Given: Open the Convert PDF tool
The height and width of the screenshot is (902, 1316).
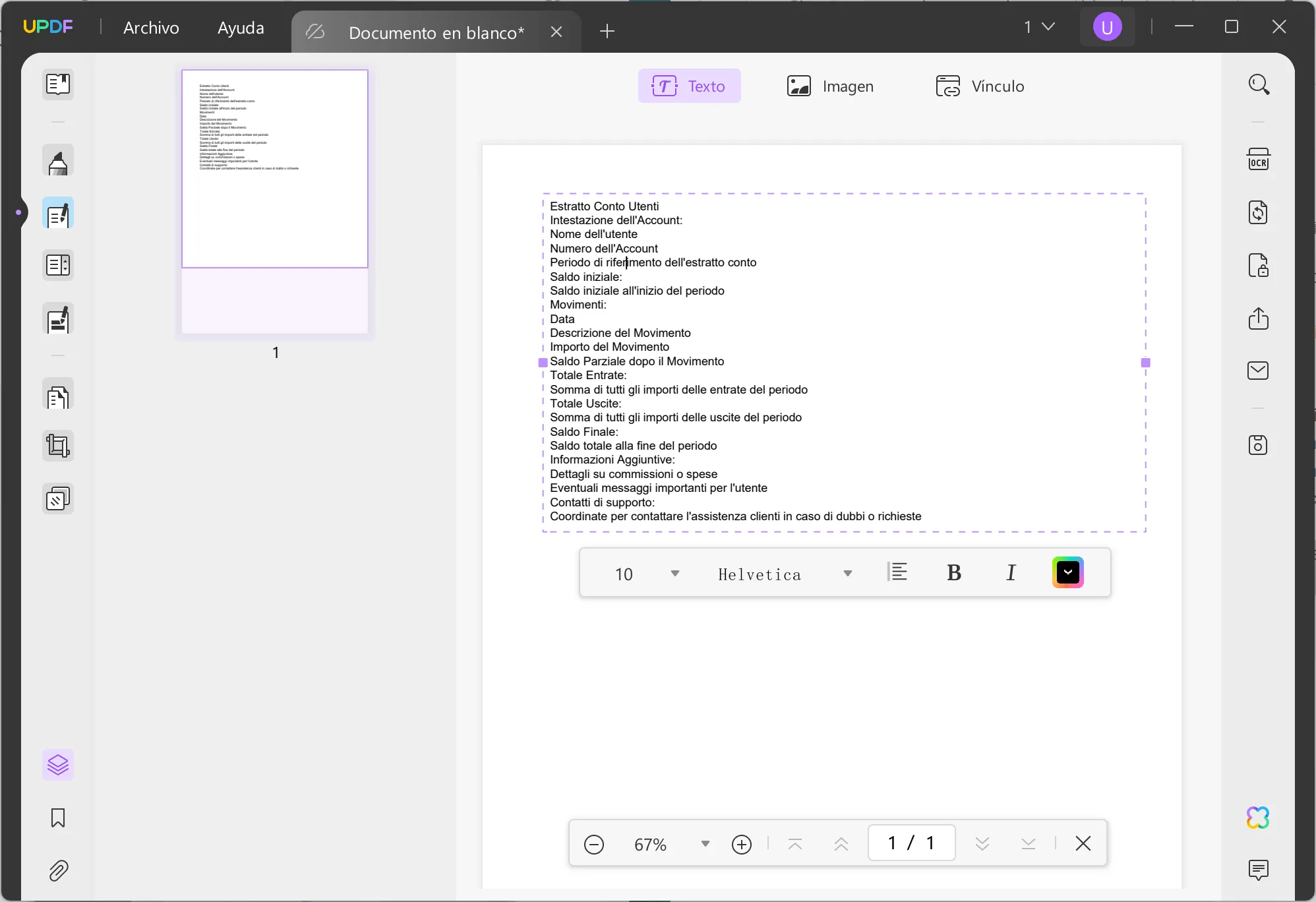Looking at the screenshot, I should click(x=1259, y=213).
